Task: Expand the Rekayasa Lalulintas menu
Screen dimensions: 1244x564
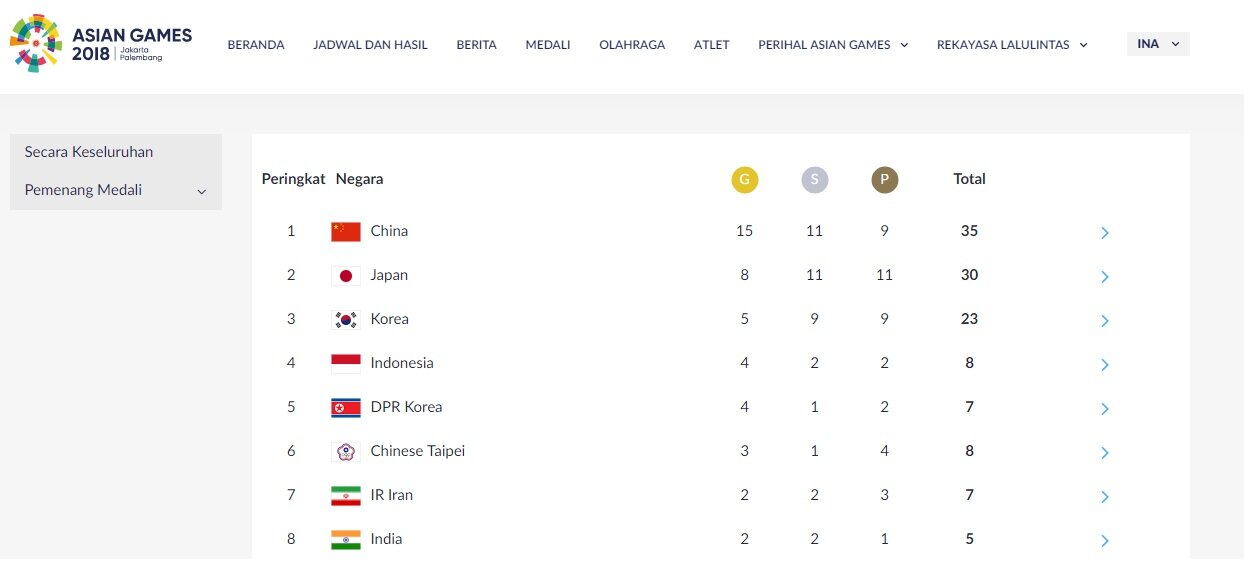Action: 1012,45
